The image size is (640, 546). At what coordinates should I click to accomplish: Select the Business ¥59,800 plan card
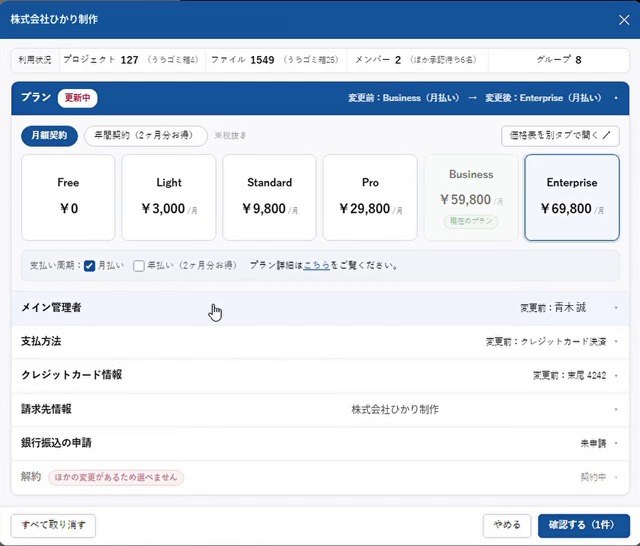[471, 198]
